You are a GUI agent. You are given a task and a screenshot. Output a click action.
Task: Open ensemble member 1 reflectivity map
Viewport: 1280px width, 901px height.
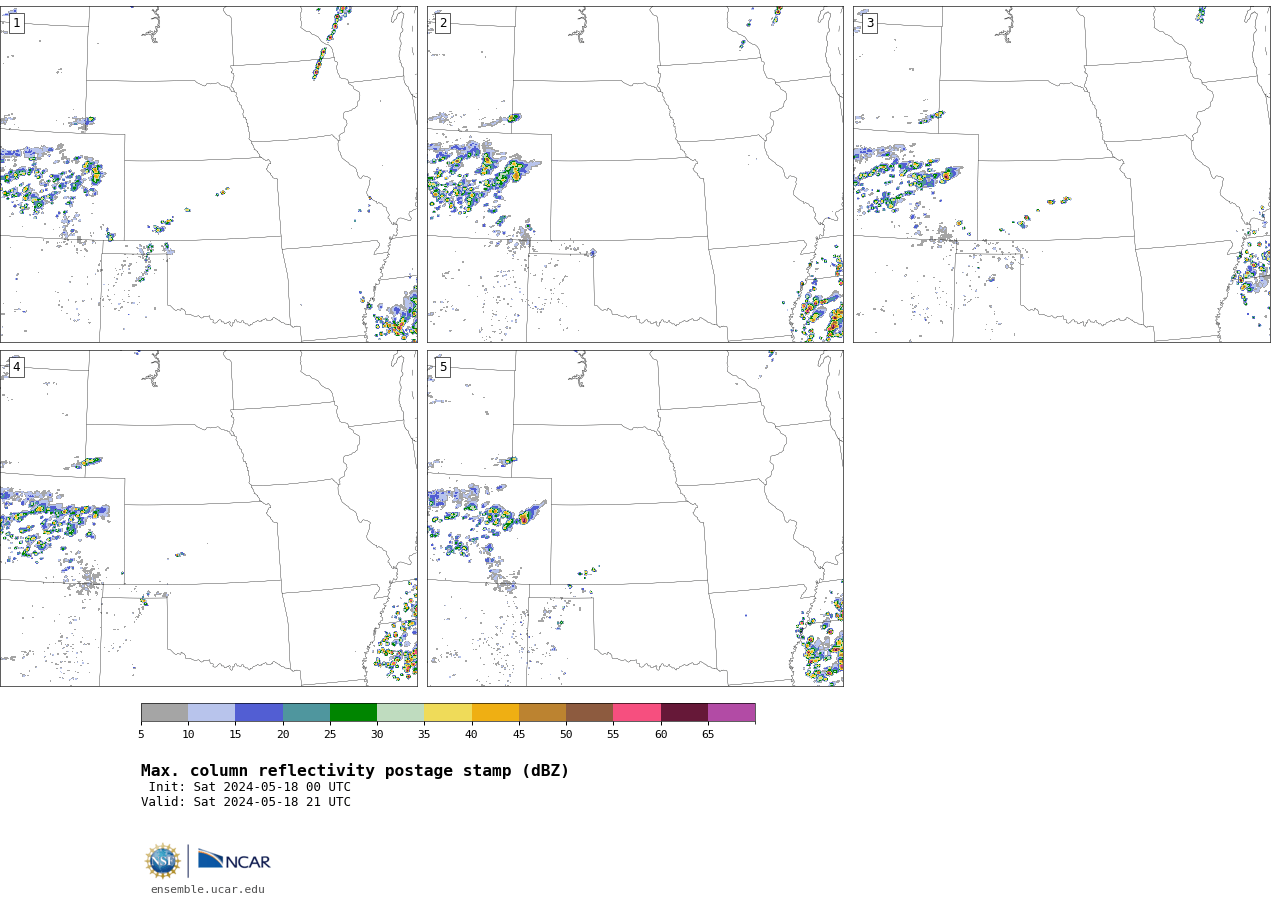[x=208, y=174]
